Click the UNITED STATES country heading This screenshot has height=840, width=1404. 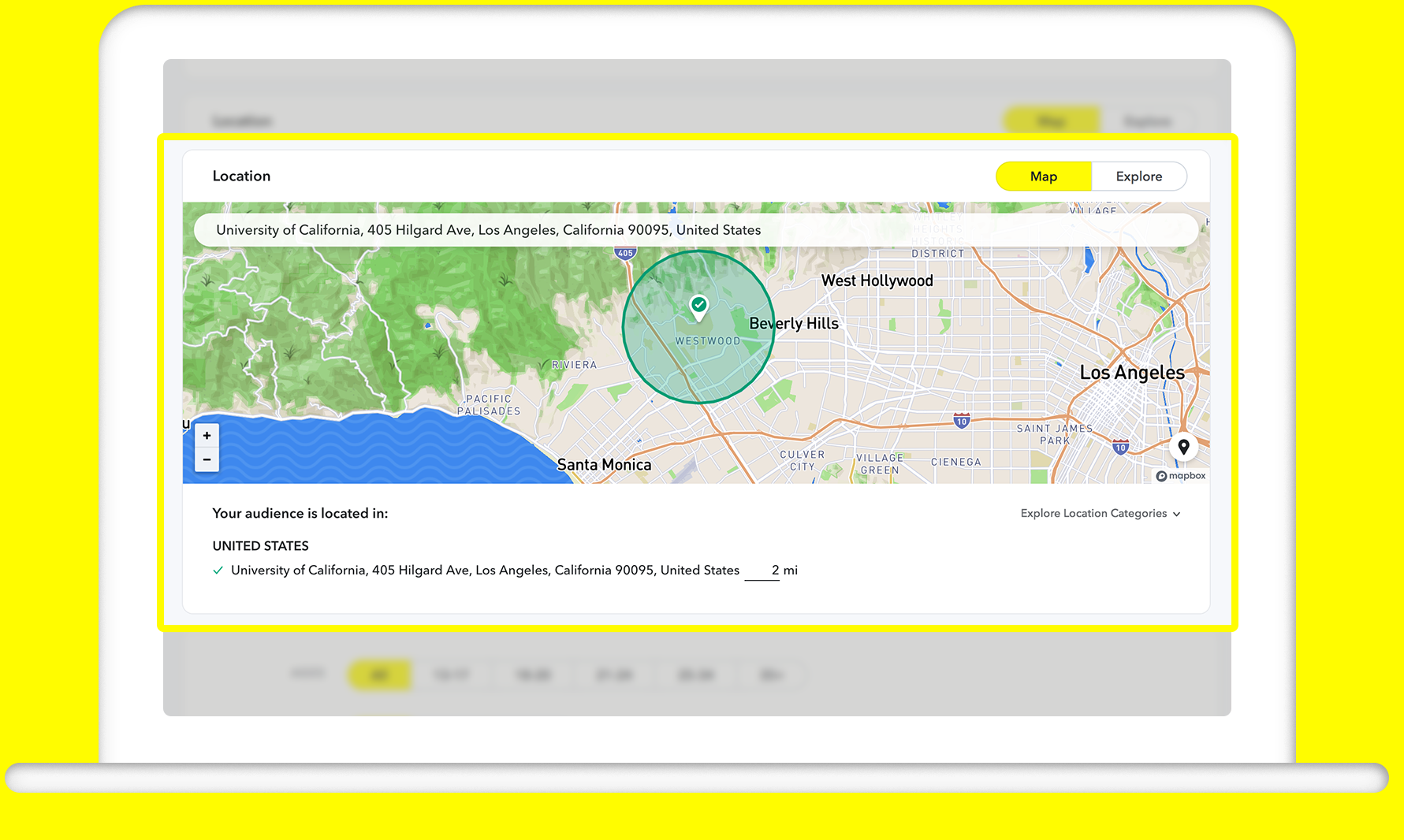pyautogui.click(x=260, y=546)
